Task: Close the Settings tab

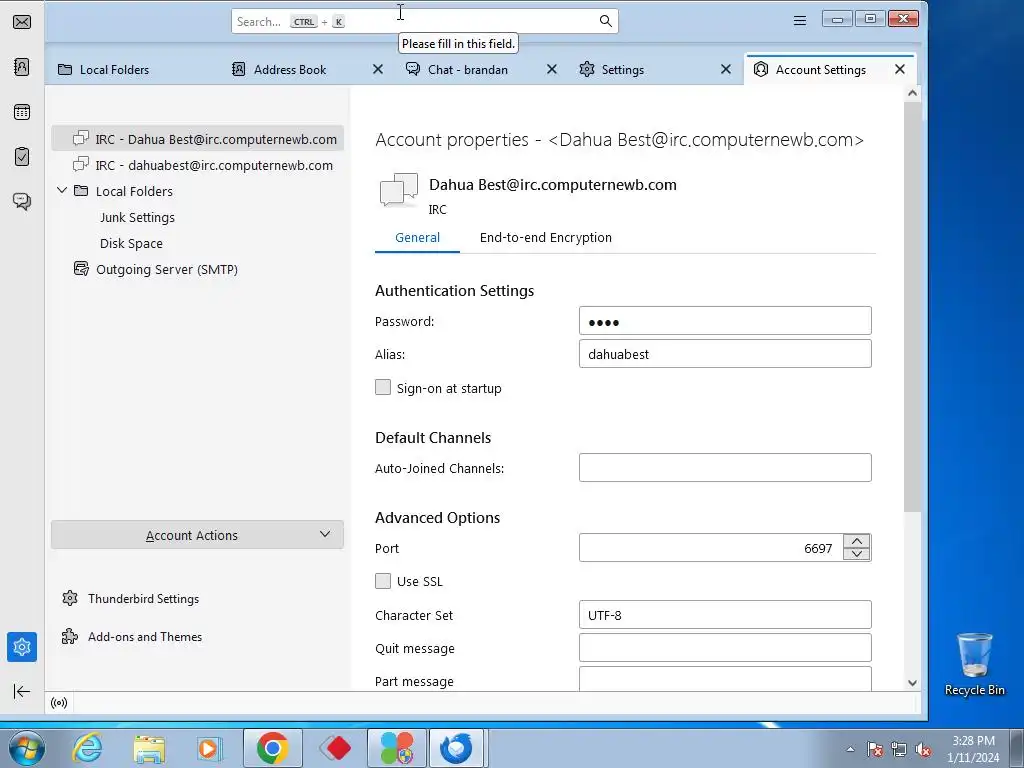Action: [x=726, y=69]
